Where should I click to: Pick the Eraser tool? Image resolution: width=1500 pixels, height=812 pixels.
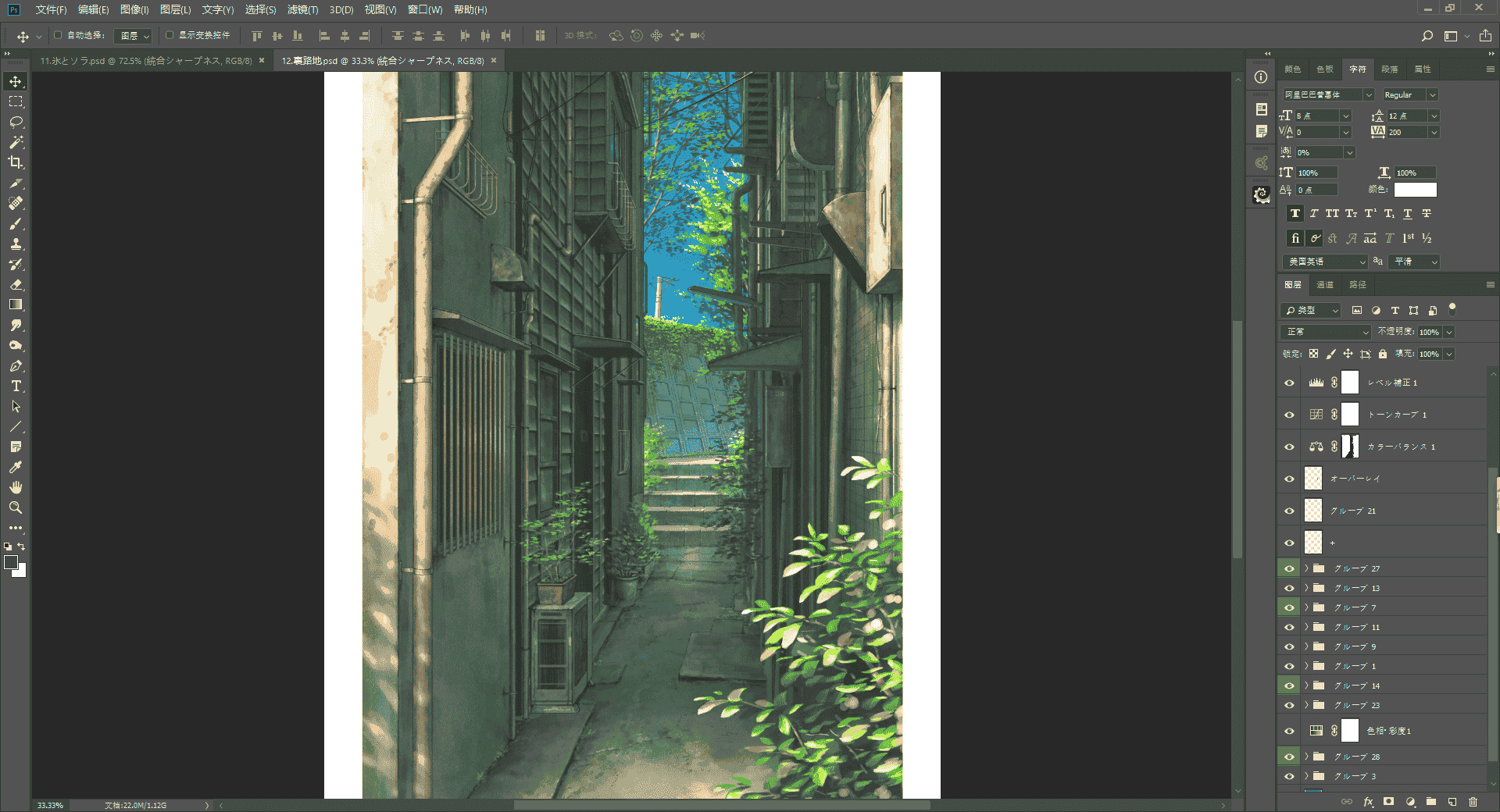(x=16, y=285)
